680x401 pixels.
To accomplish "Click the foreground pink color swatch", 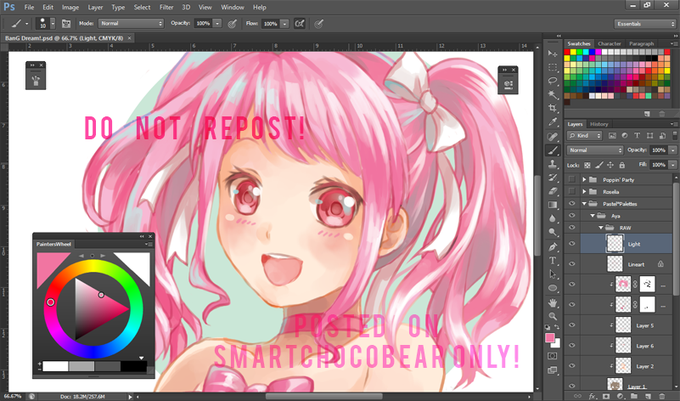I will 550,338.
